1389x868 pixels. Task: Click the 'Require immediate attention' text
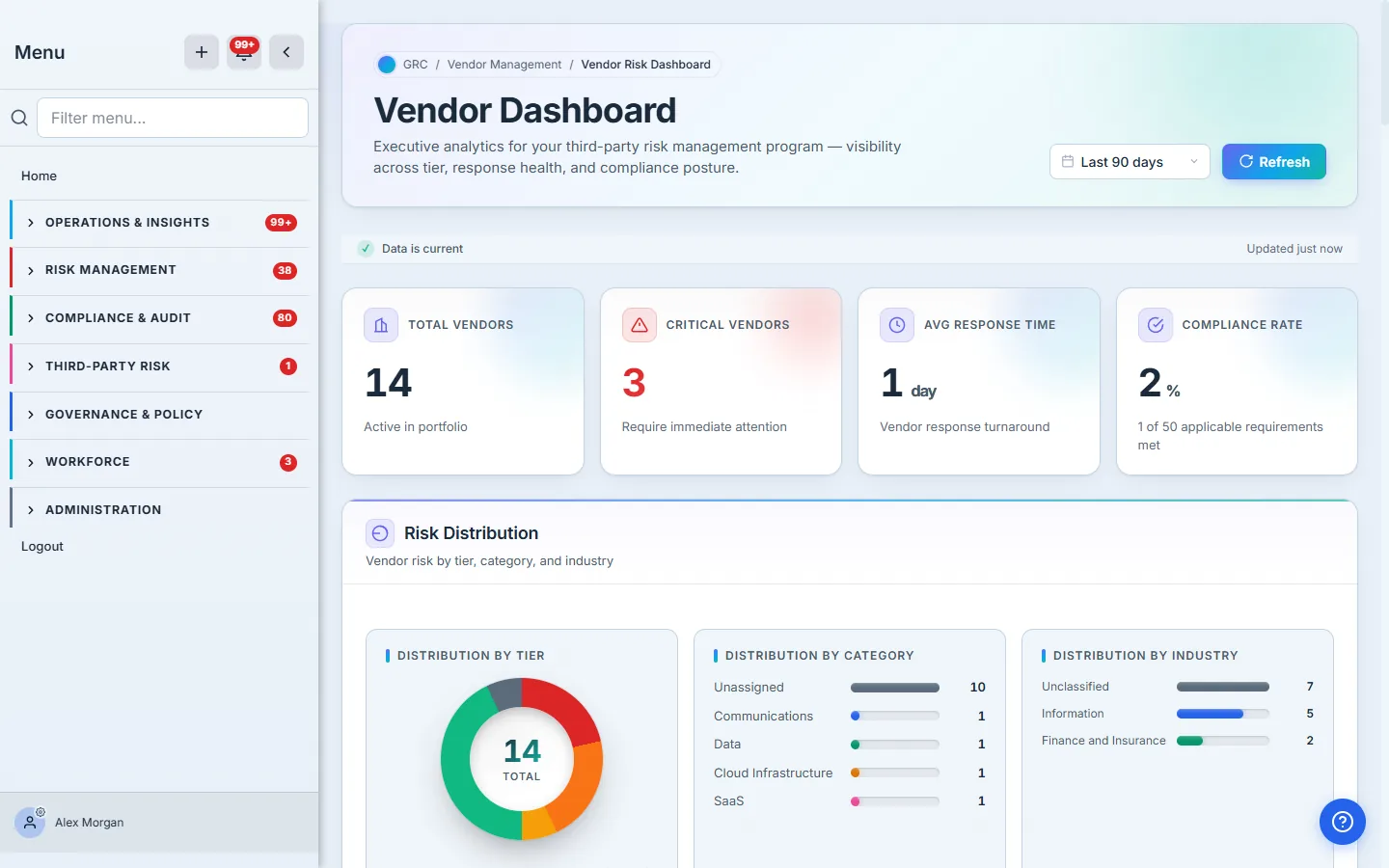click(704, 426)
